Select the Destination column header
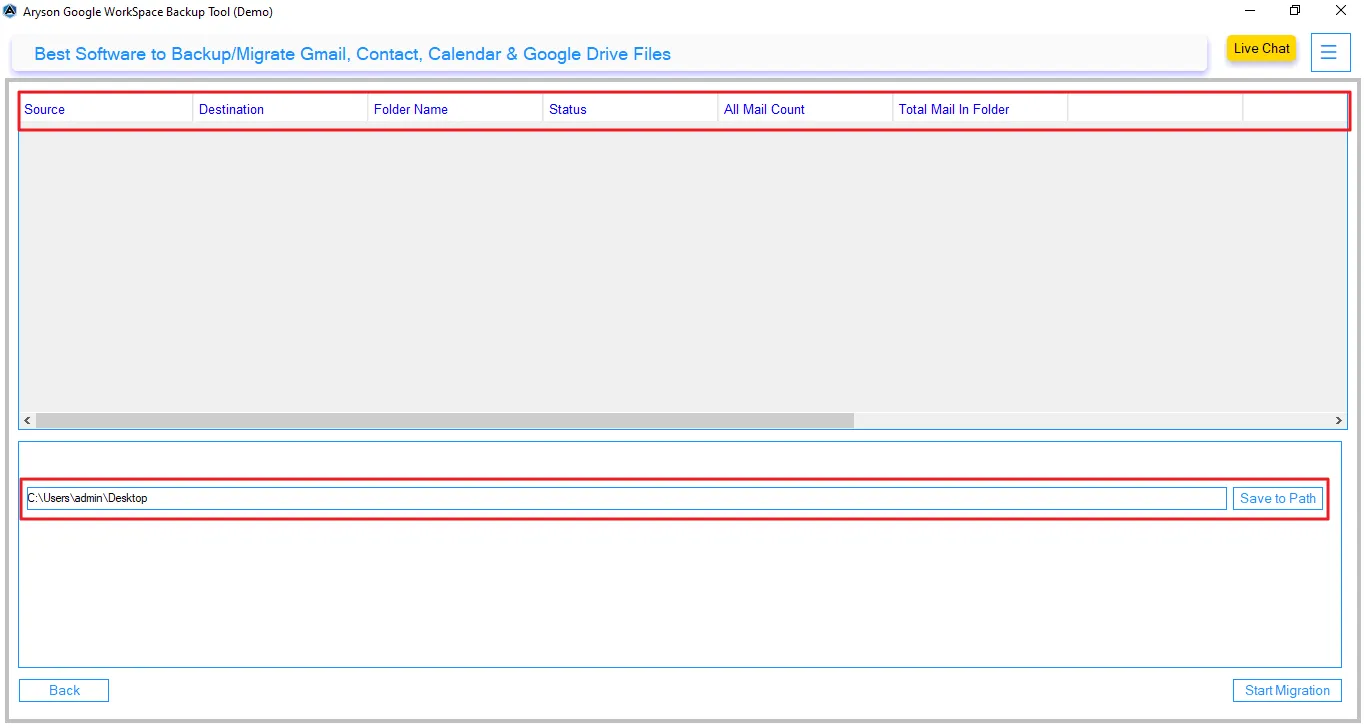 (231, 109)
